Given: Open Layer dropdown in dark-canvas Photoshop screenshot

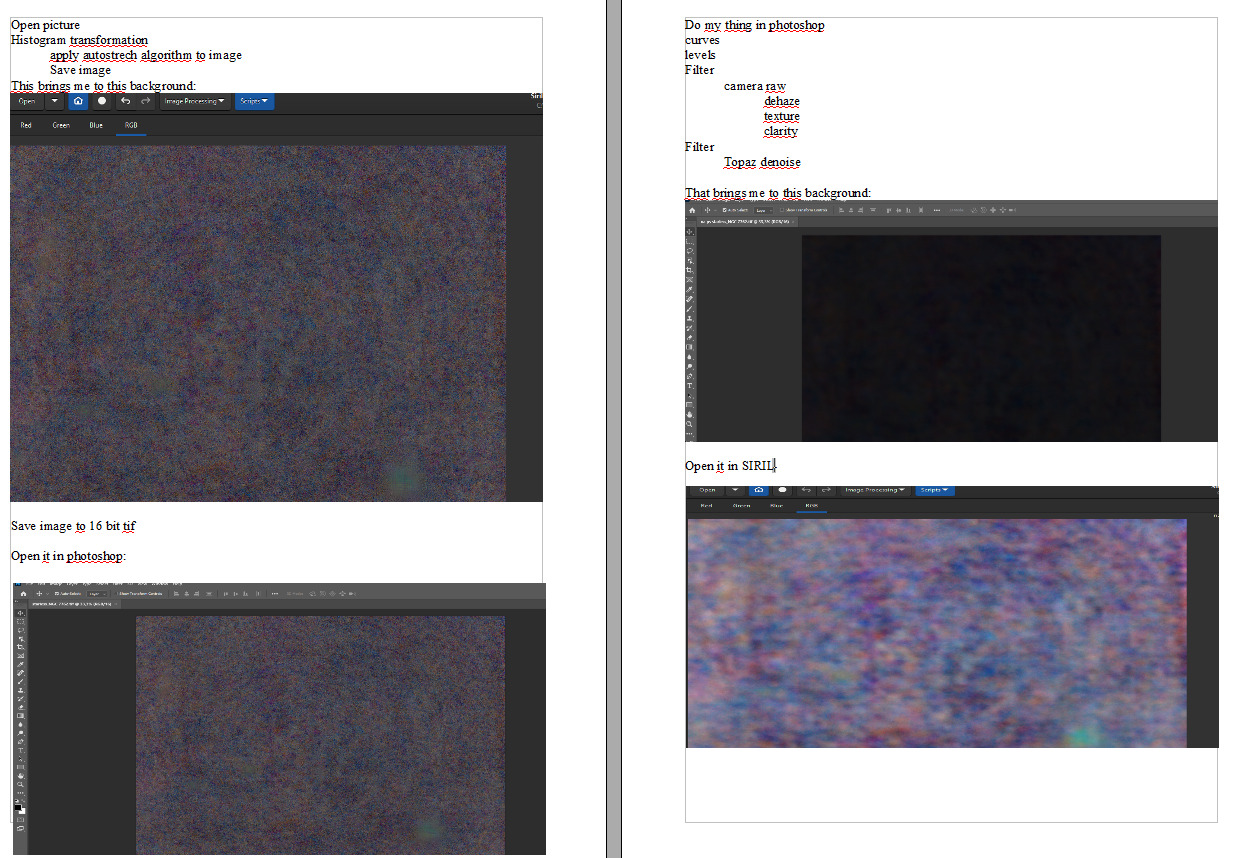Looking at the screenshot, I should 763,210.
